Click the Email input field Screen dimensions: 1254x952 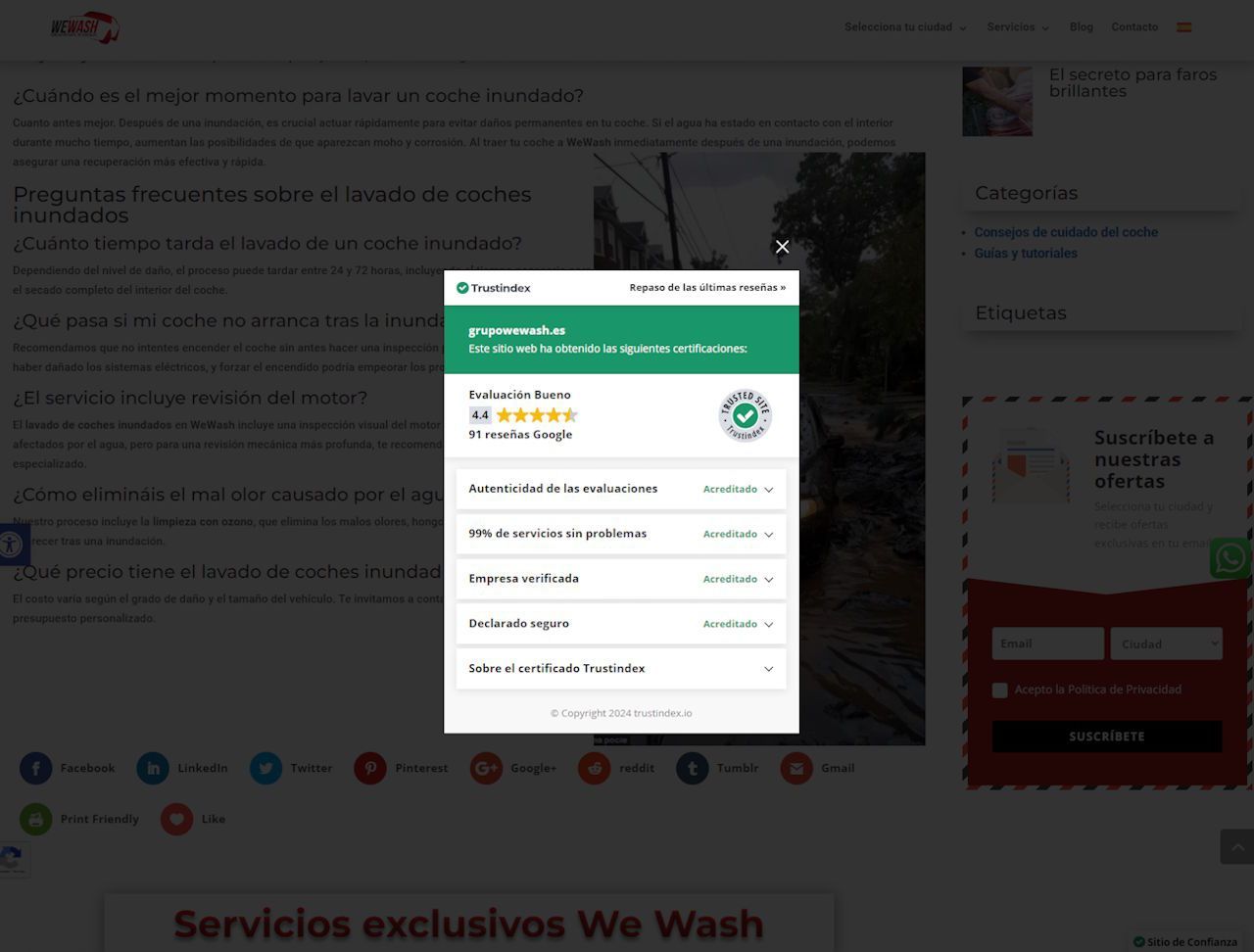[x=1048, y=643]
